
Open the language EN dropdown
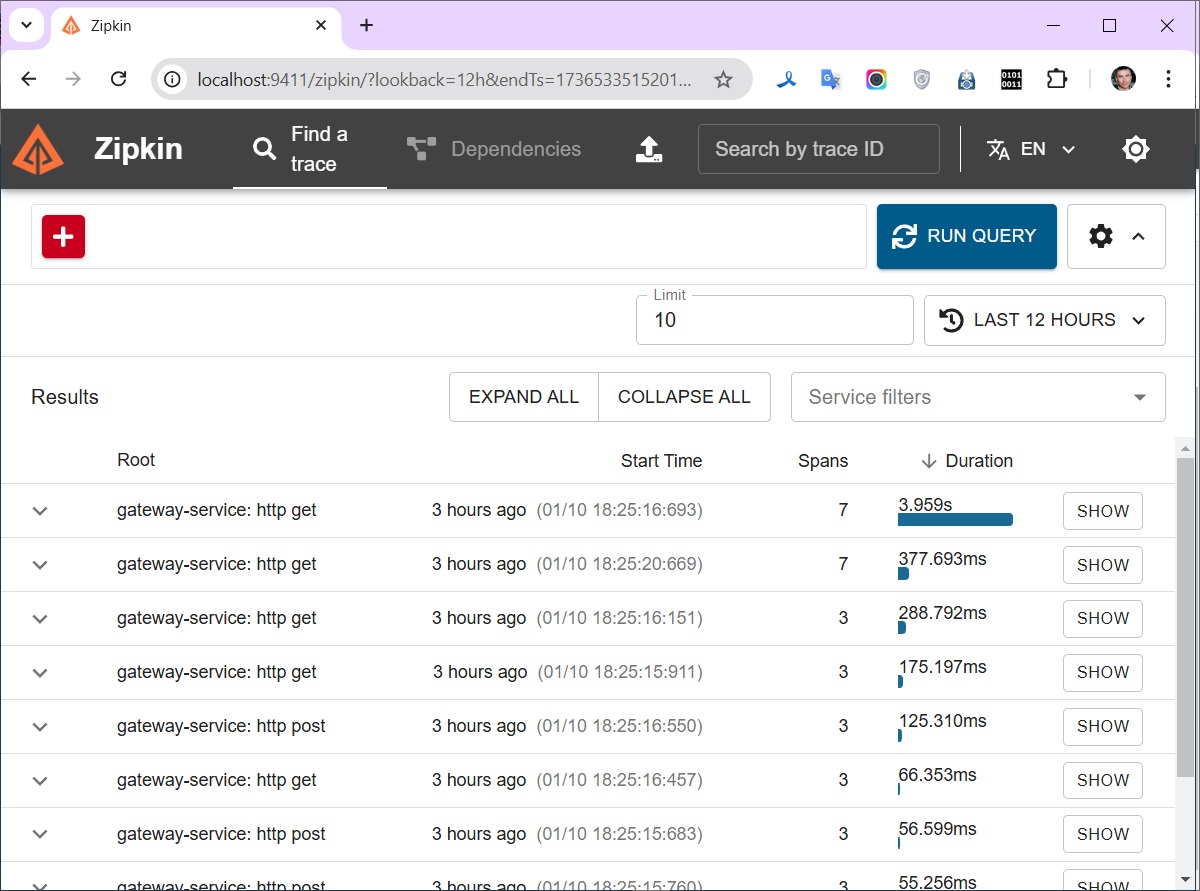pyautogui.click(x=1031, y=149)
